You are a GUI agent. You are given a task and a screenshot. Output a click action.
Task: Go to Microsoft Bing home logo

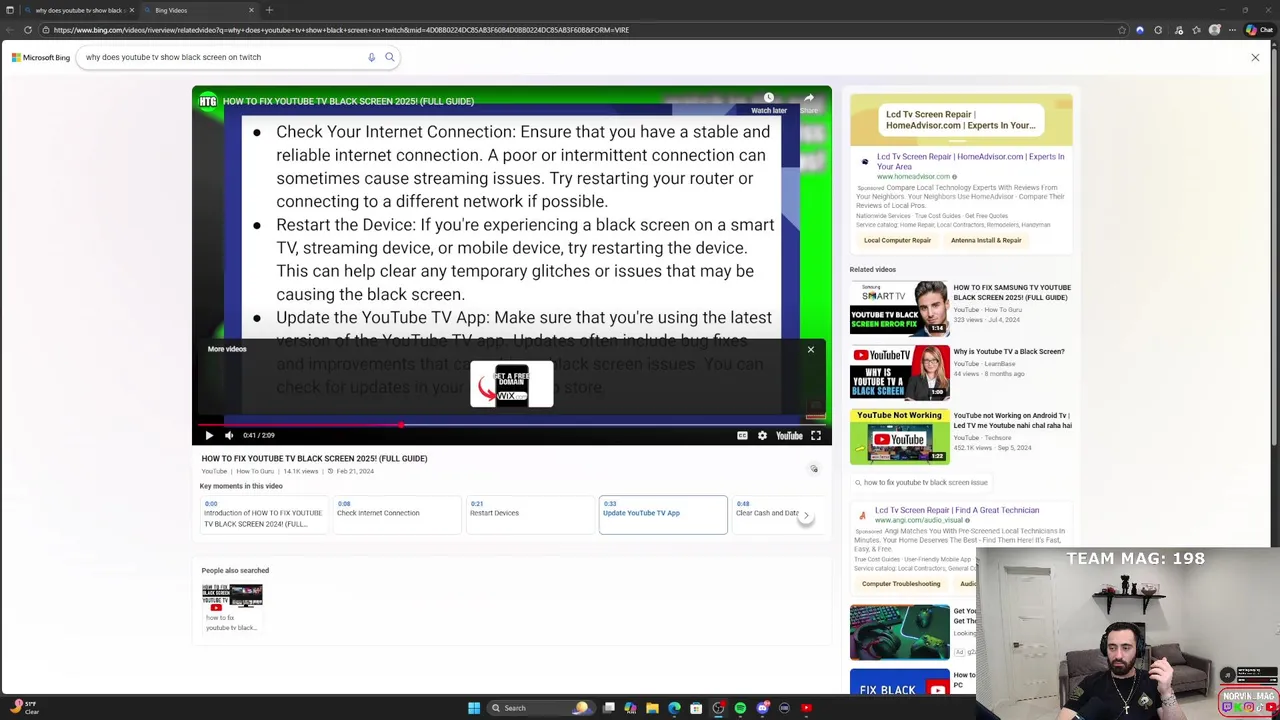41,57
